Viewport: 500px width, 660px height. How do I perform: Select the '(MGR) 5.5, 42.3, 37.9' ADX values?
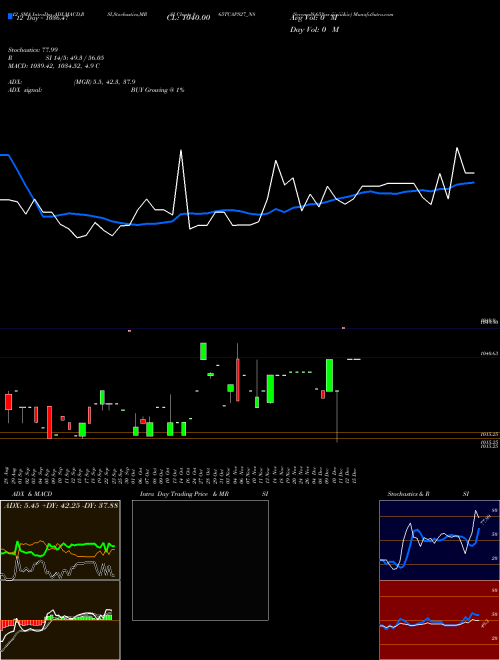104,82
